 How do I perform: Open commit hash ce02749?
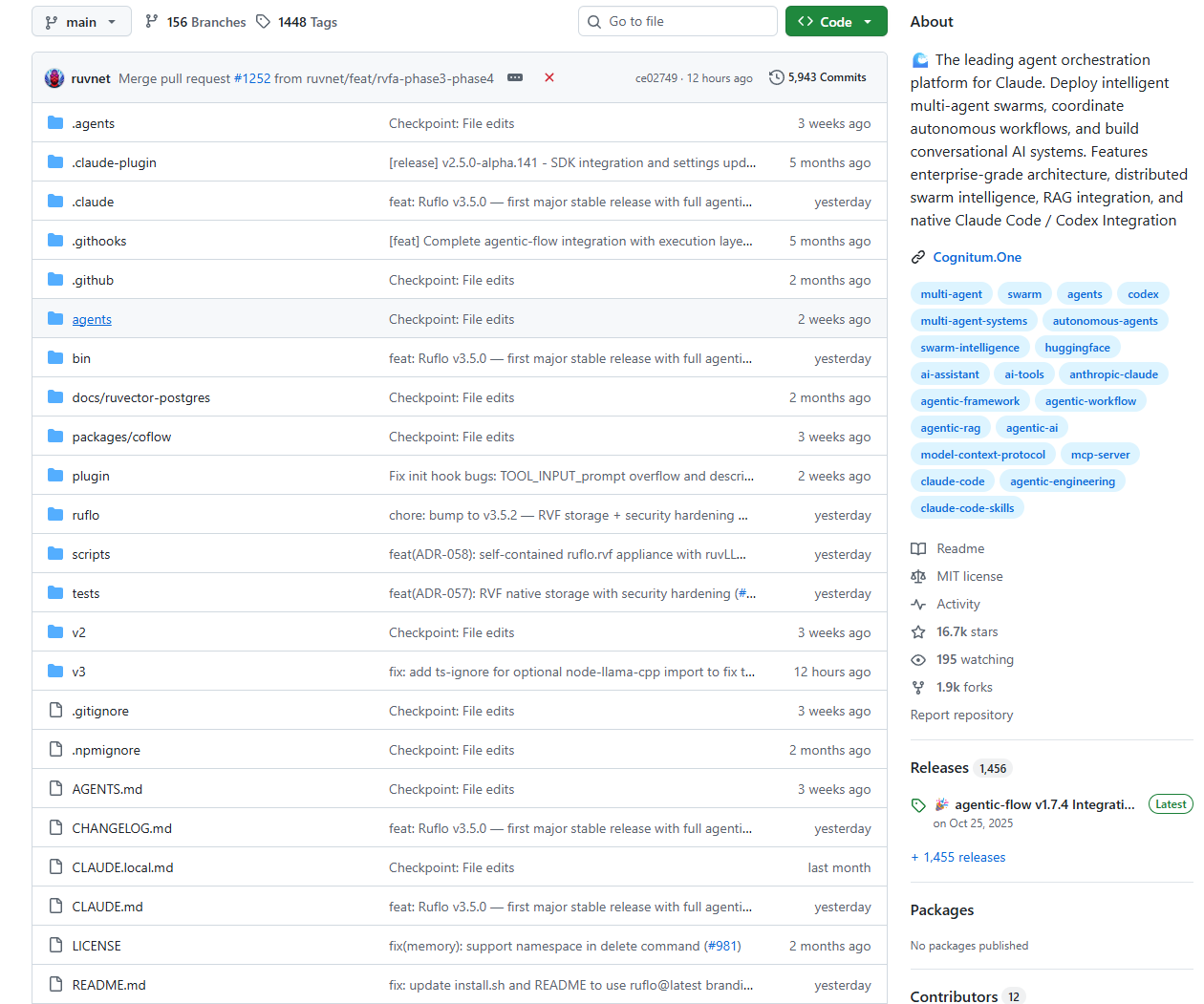click(656, 78)
